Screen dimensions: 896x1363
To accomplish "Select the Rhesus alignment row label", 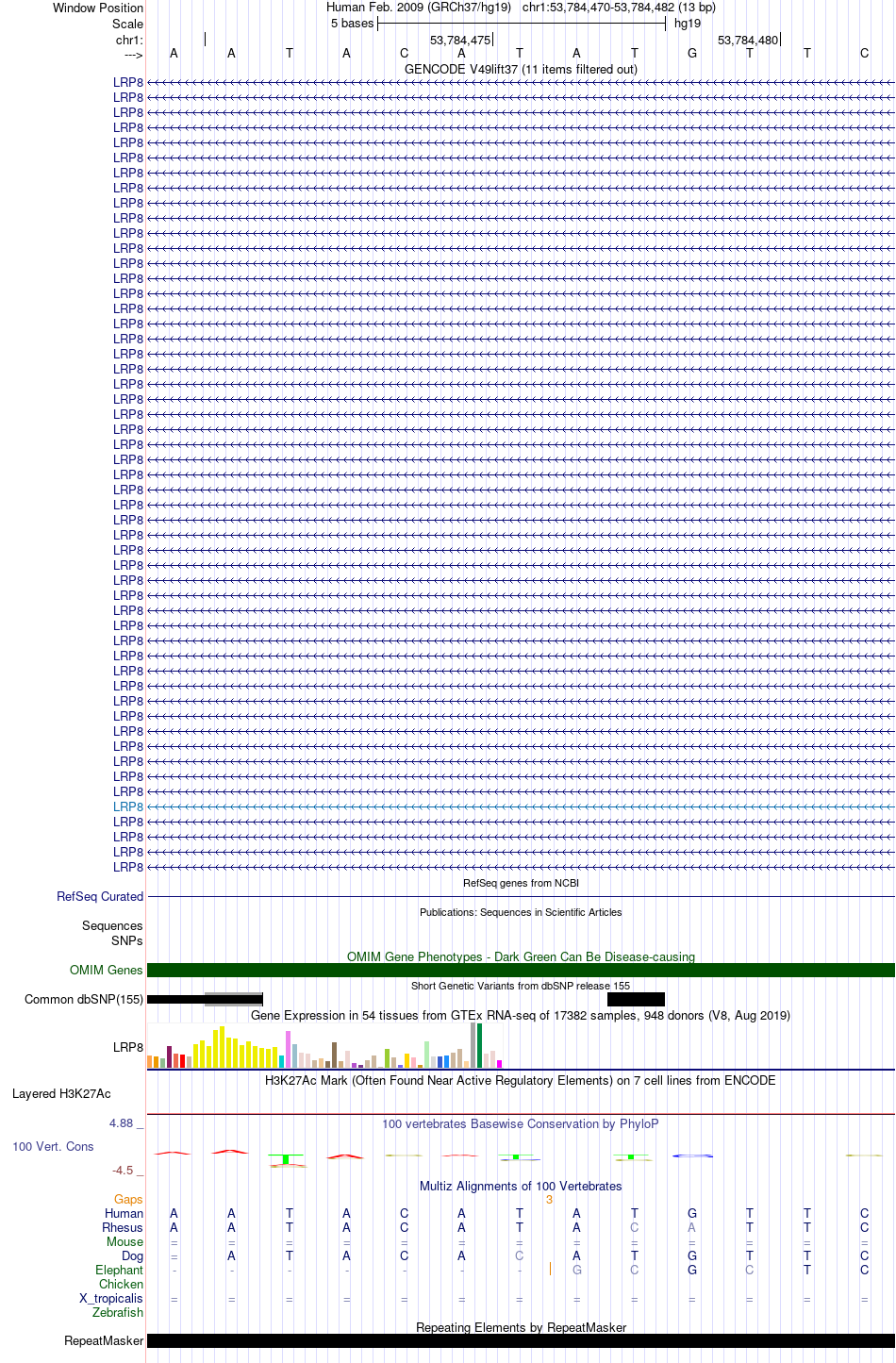I will [x=123, y=1227].
